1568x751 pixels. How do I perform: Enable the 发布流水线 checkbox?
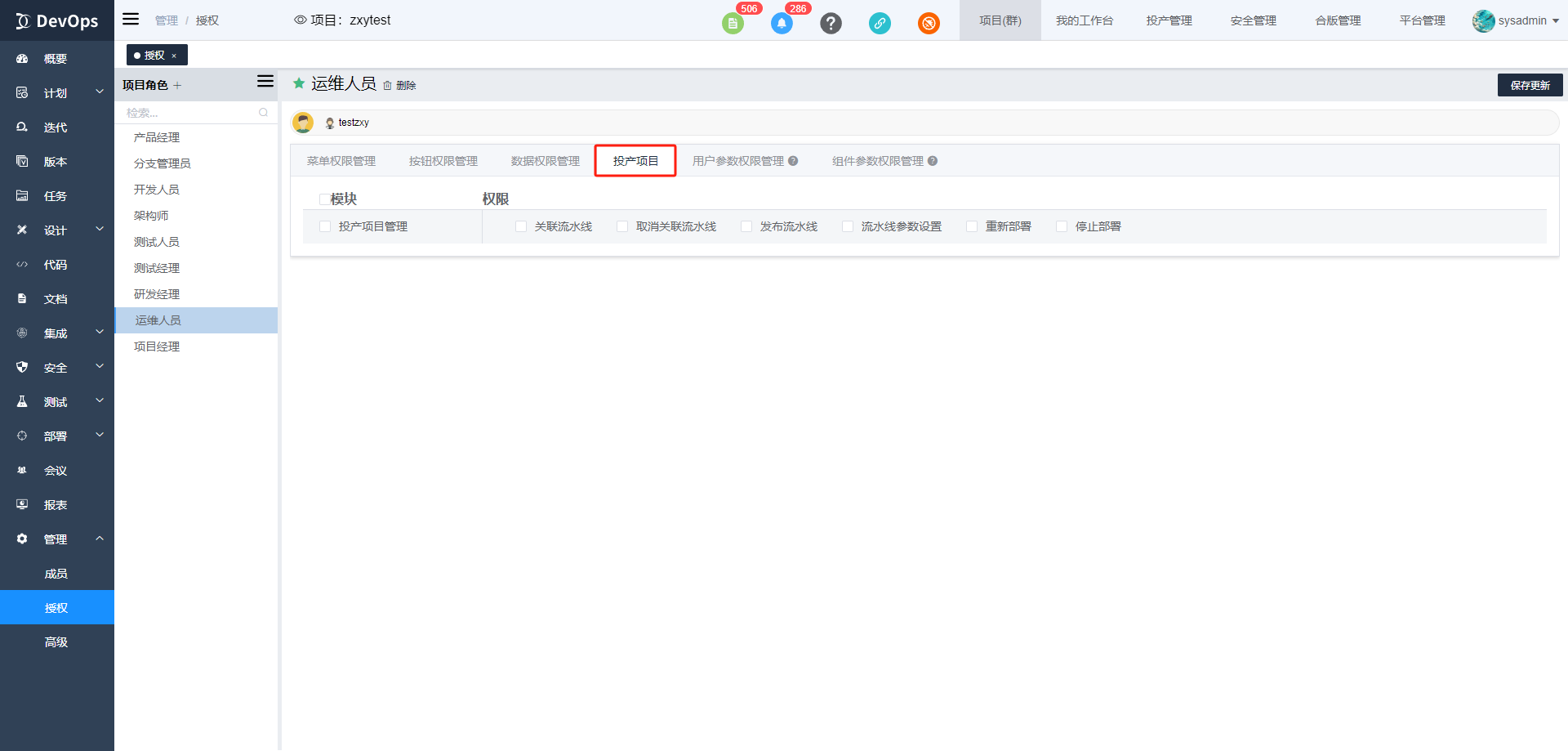(746, 226)
